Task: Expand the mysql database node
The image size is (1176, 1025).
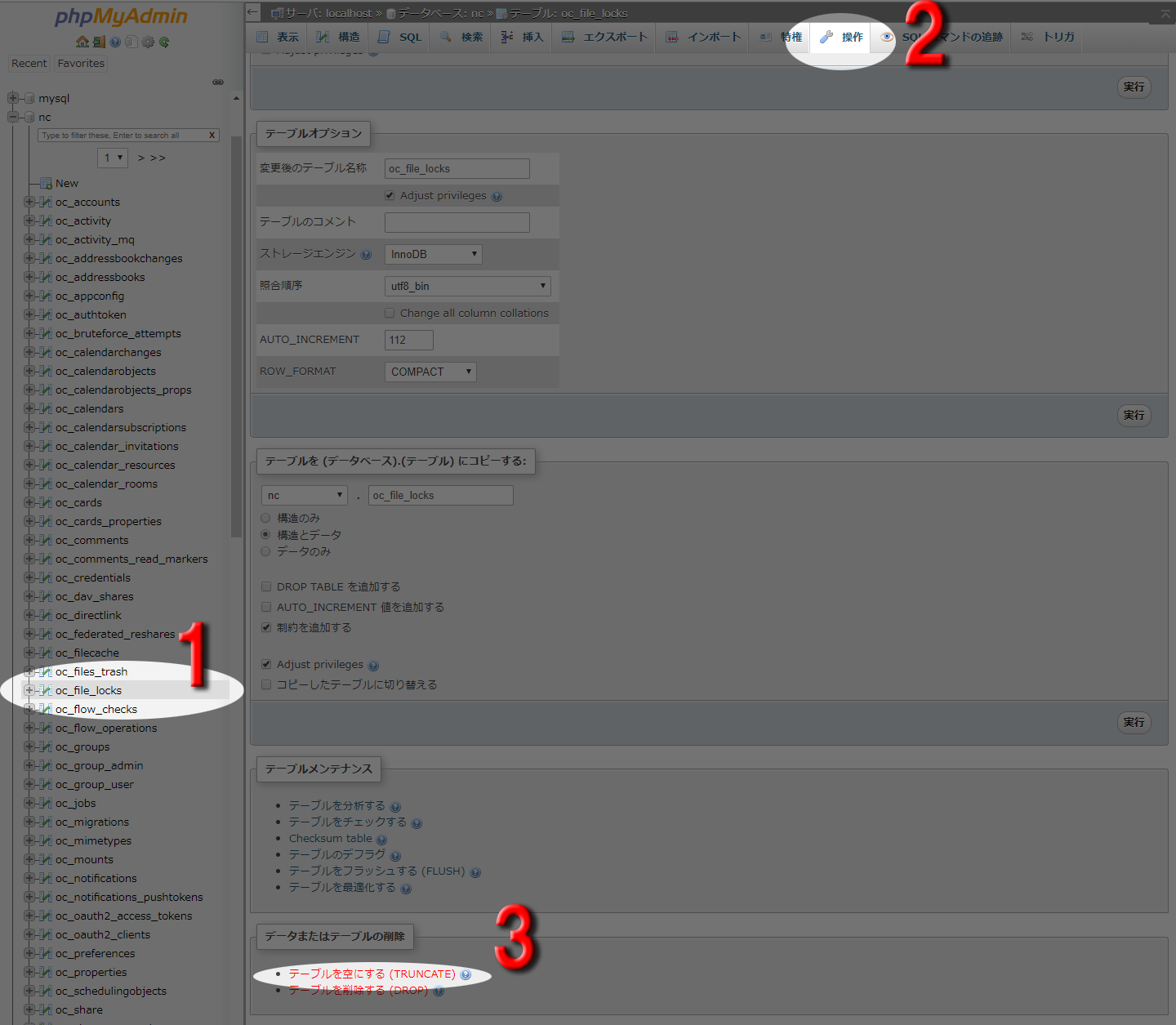Action: [13, 98]
